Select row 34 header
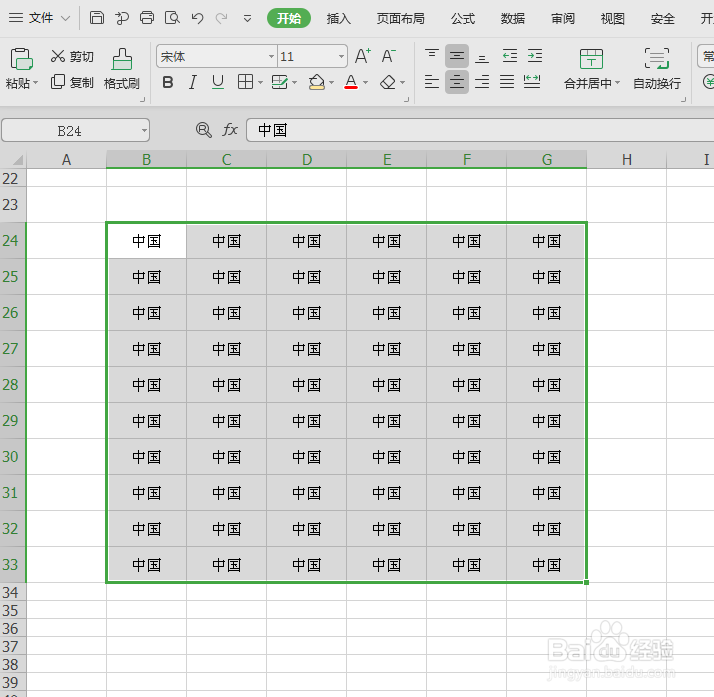Viewport: 714px width, 697px height. click(x=13, y=592)
